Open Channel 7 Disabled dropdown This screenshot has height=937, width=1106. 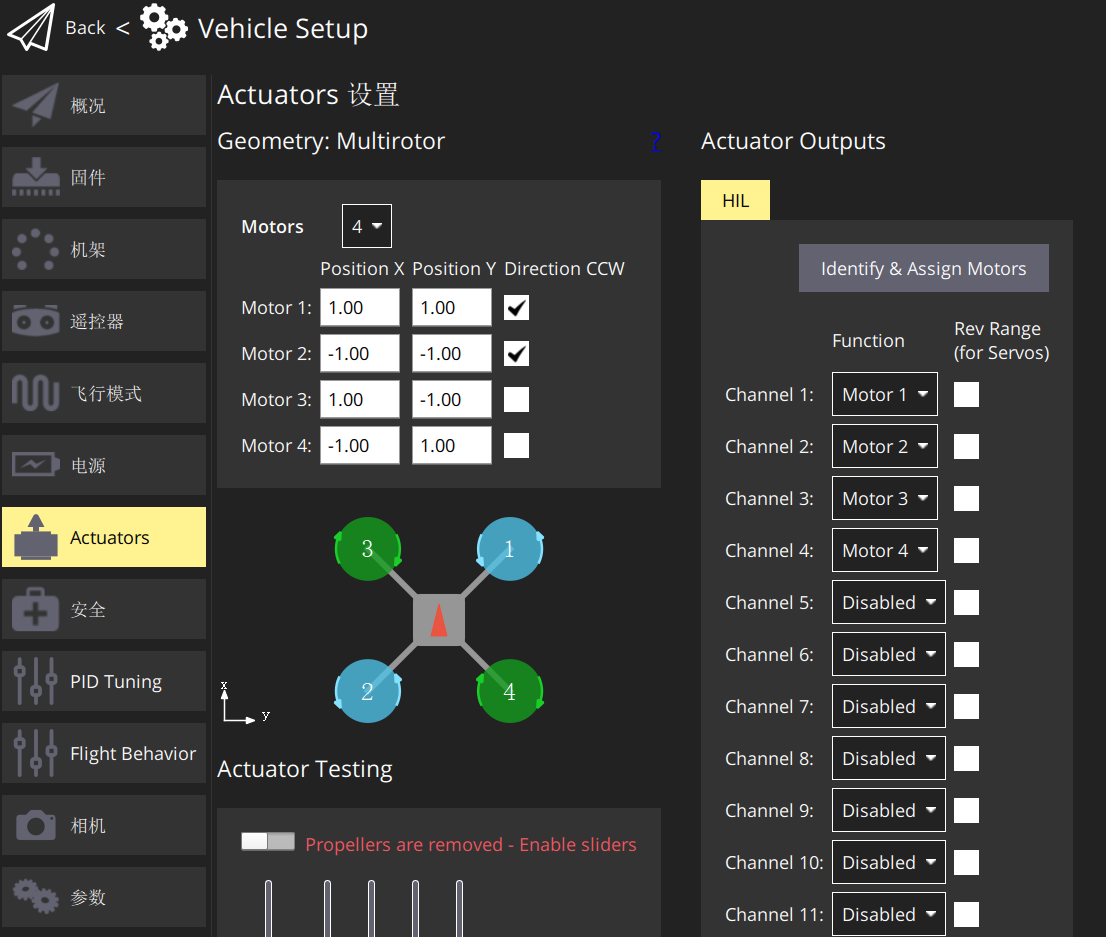(889, 706)
